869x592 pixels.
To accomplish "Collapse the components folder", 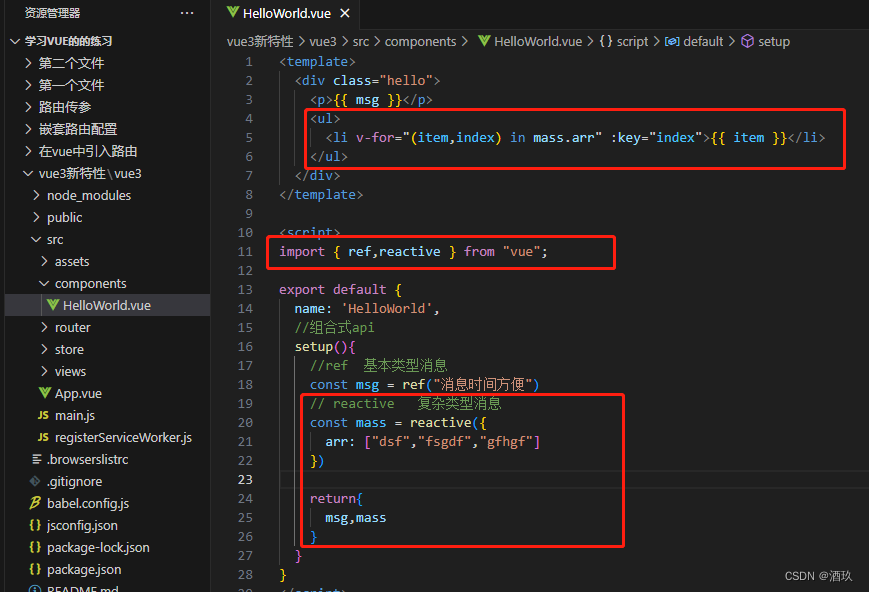I will click(x=44, y=283).
